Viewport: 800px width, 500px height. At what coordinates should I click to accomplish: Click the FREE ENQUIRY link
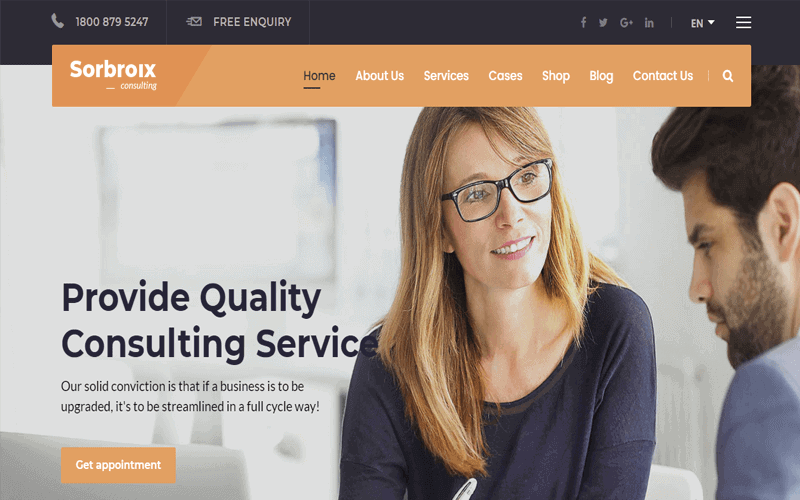coord(252,22)
